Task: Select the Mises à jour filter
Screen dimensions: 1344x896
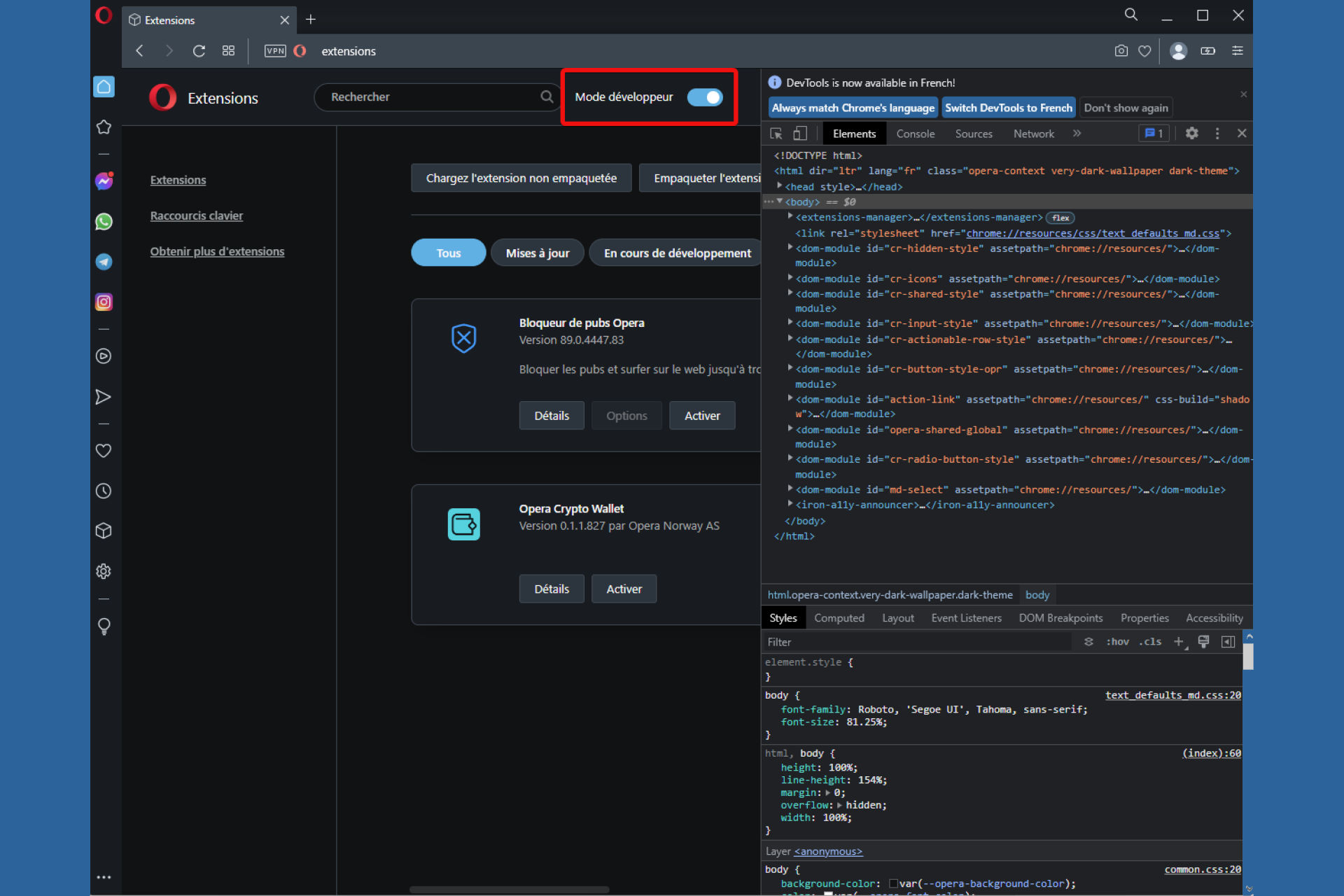Action: [x=538, y=253]
